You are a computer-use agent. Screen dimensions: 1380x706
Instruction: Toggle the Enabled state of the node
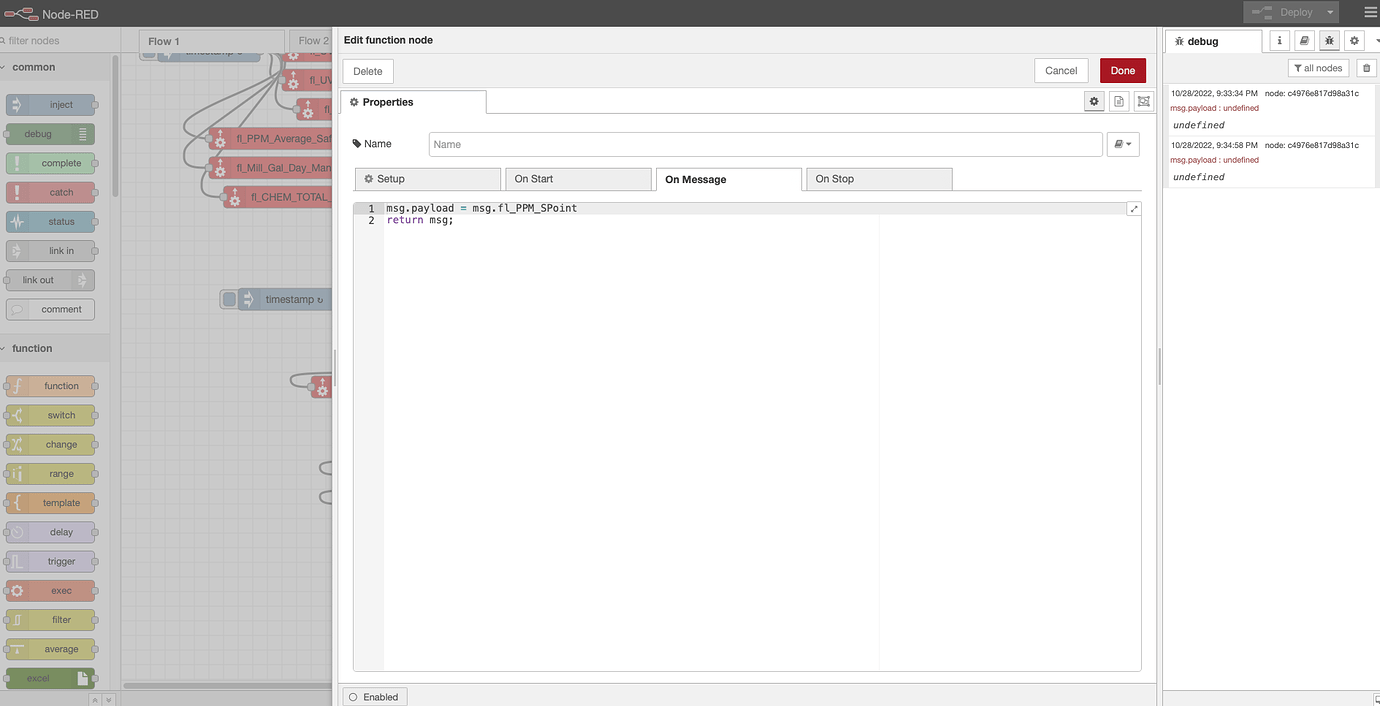click(375, 697)
